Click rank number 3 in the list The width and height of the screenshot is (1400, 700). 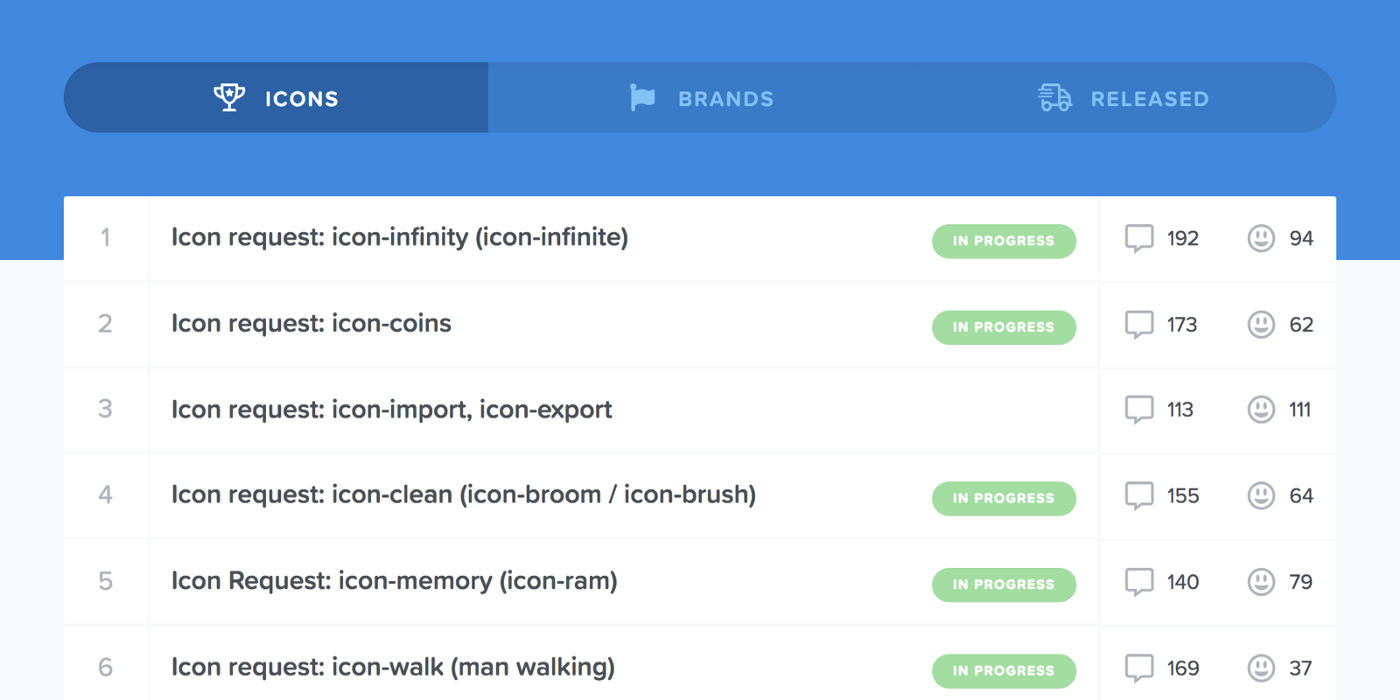tap(105, 409)
